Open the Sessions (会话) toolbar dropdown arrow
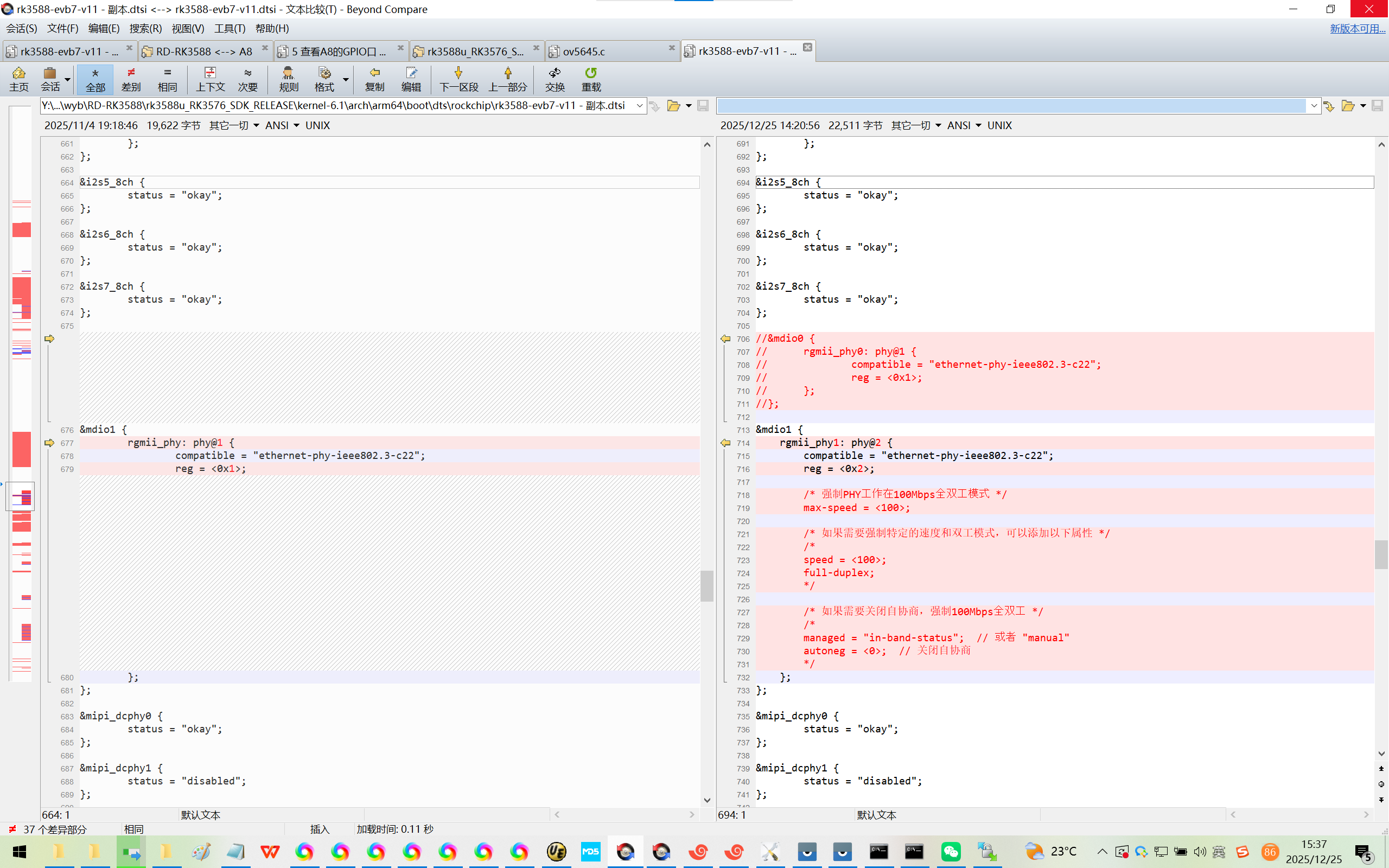The image size is (1389, 868). (68, 79)
